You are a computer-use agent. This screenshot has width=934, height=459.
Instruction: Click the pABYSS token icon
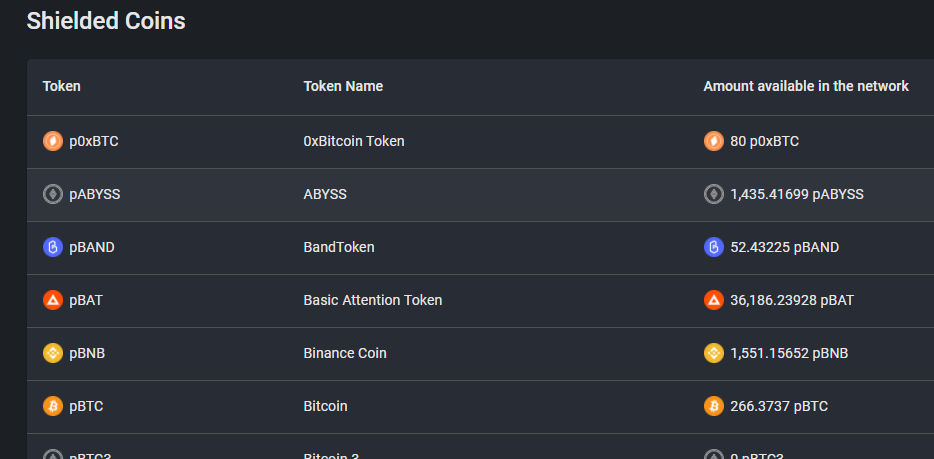click(x=53, y=194)
